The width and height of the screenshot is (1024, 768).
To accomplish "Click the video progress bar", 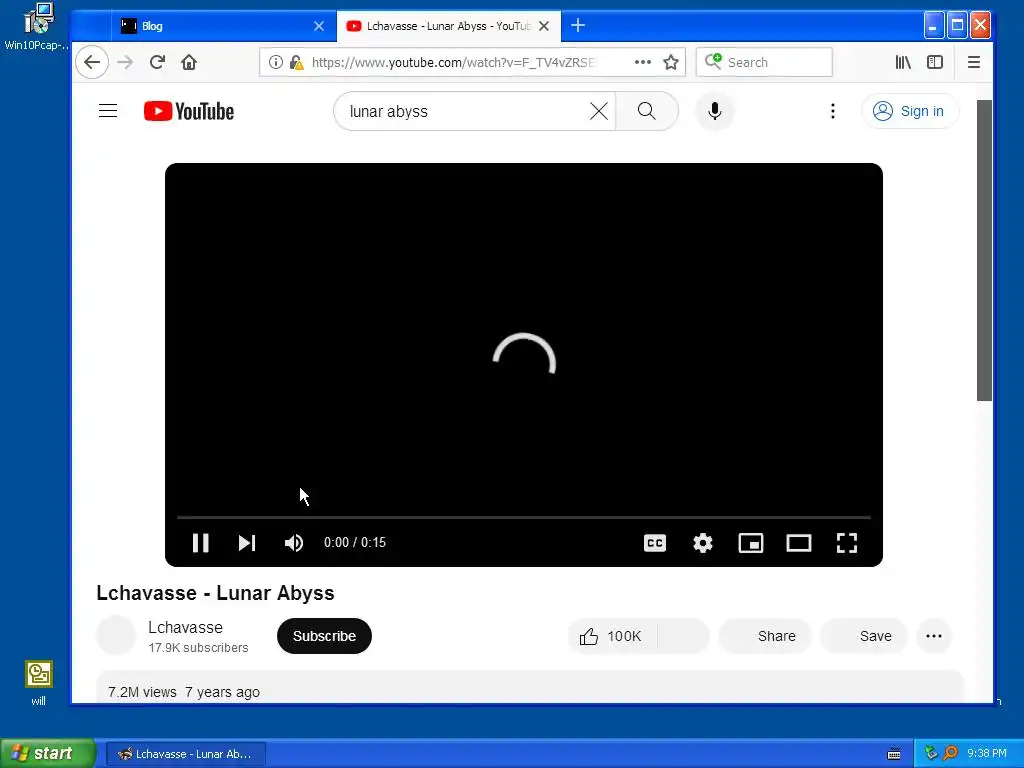I will (x=524, y=517).
